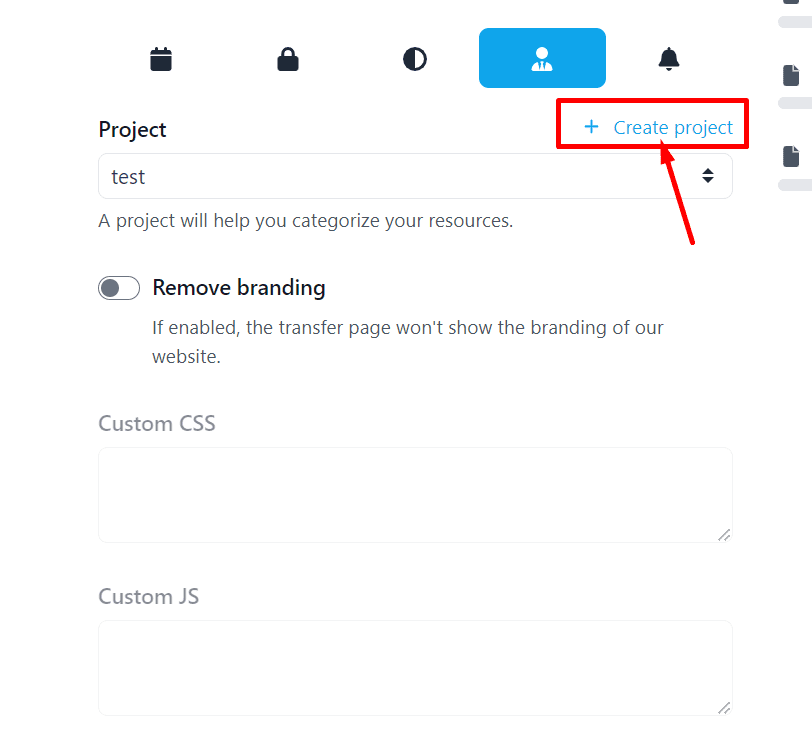Click the Create project link

(673, 128)
